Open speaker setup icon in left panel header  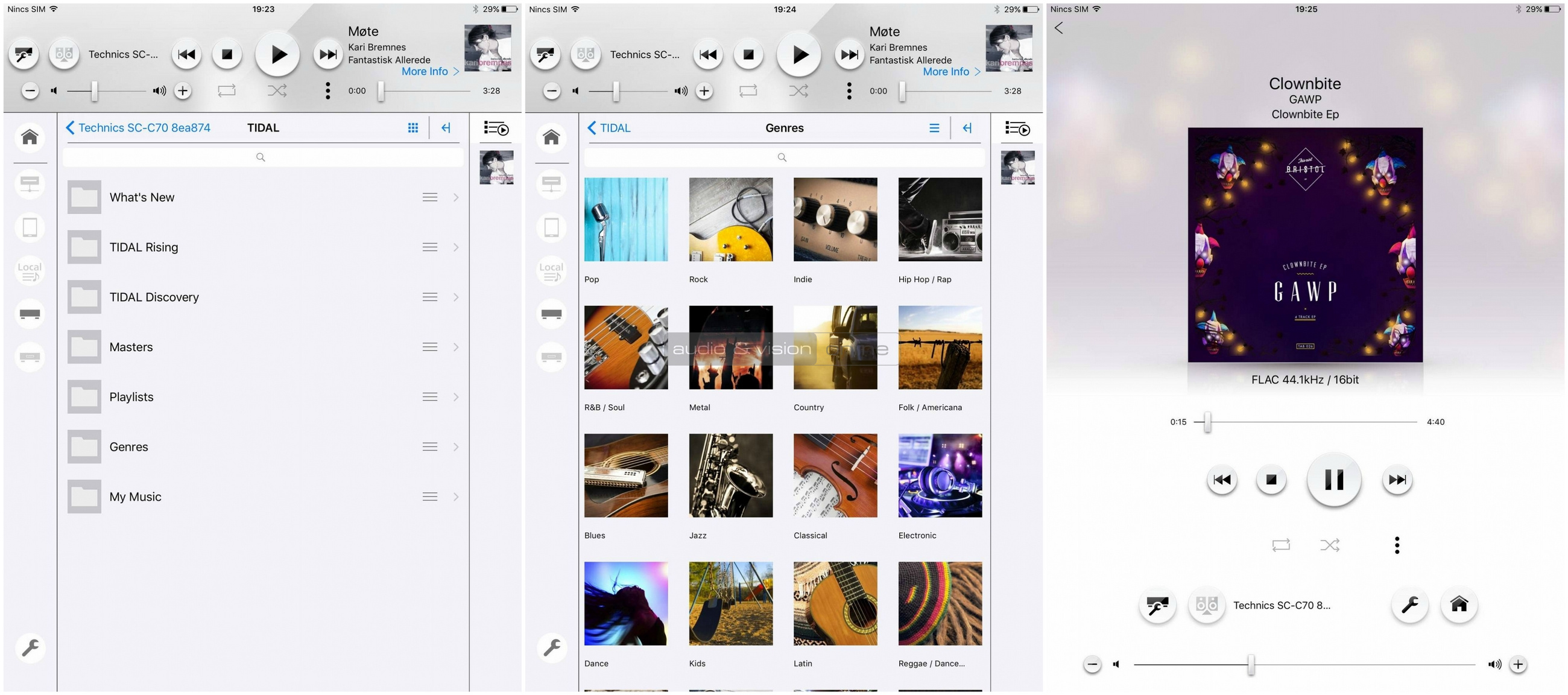pyautogui.click(x=24, y=55)
